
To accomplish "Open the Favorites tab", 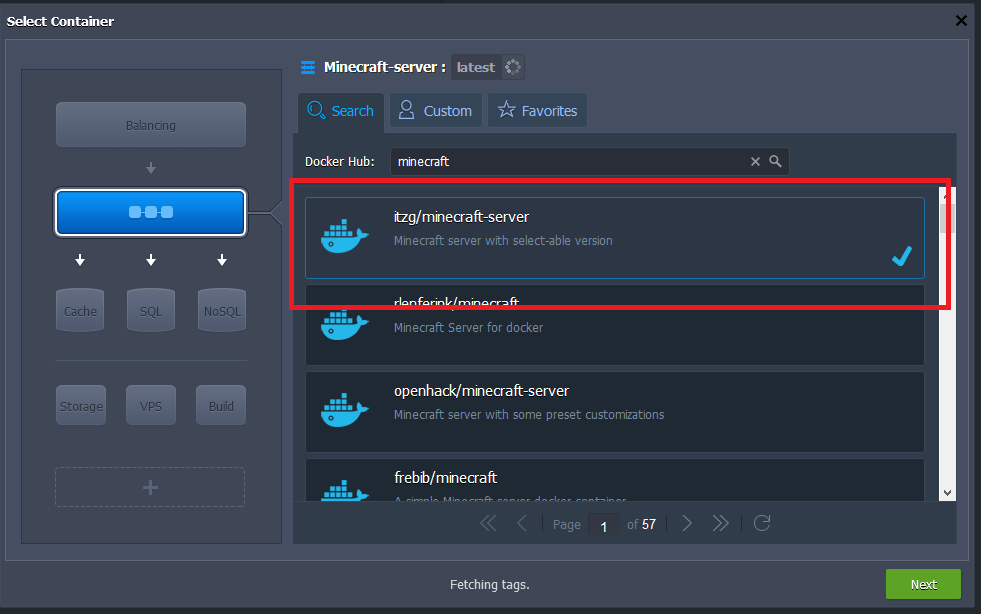I will point(538,111).
